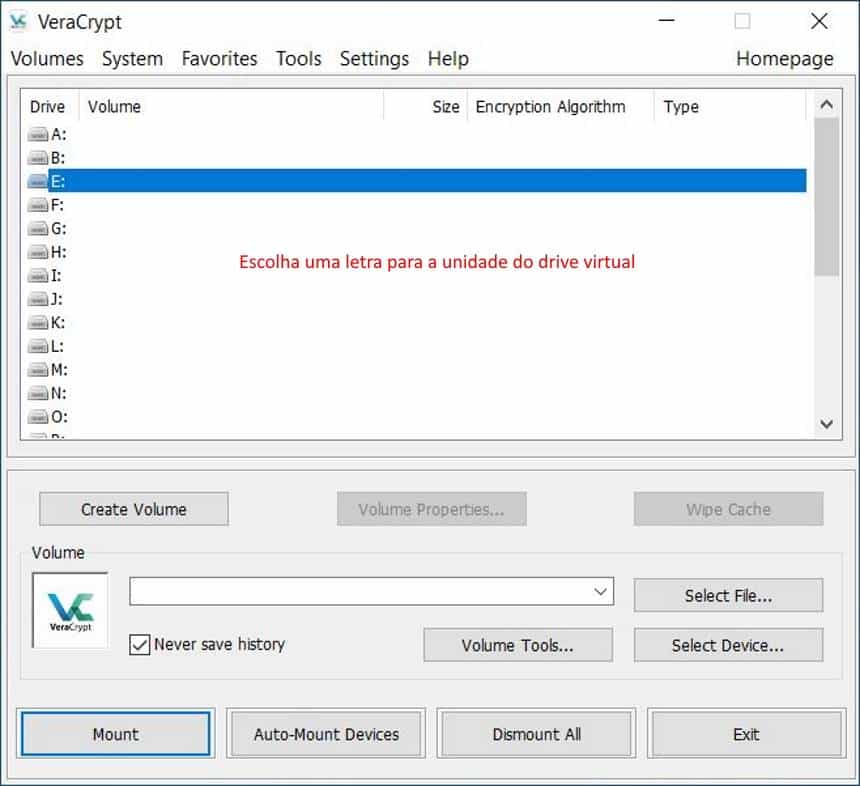
Task: Select drive letter text O:
Action: tap(59, 417)
